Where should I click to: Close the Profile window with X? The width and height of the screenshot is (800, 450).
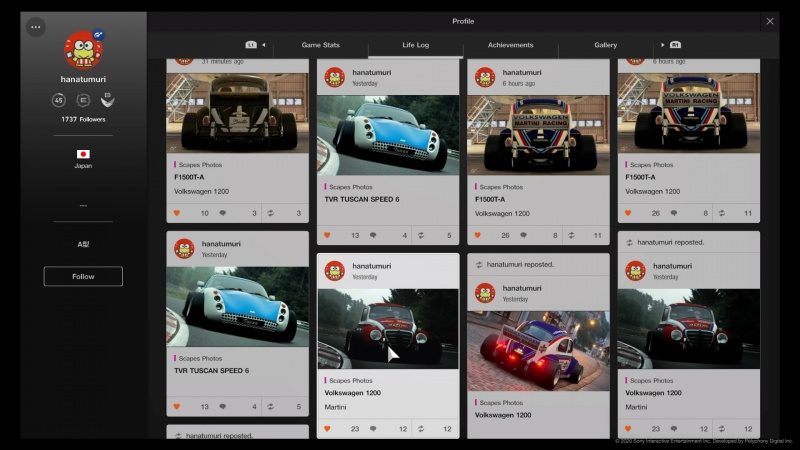(x=769, y=21)
